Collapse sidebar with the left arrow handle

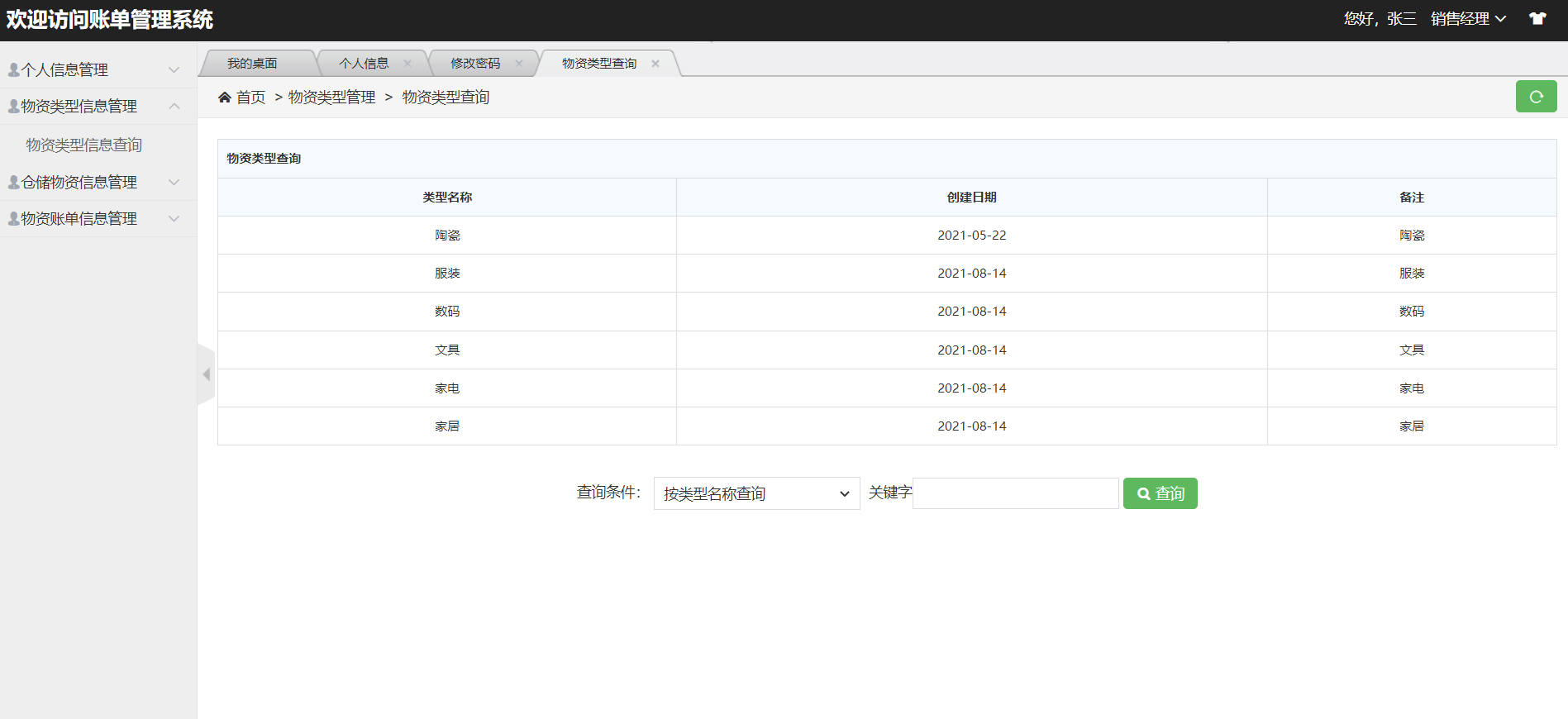tap(206, 374)
